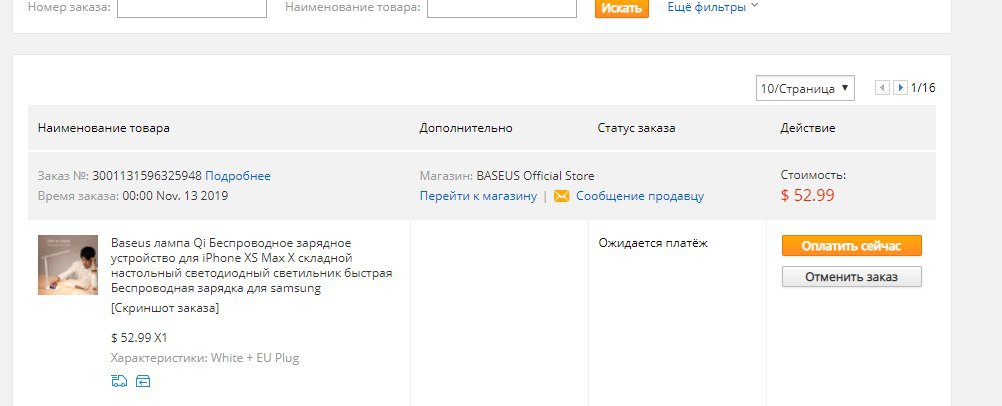Screen dimensions: 1002x406
Task: Click the $ 52.99 X1 price line
Action: tap(139, 338)
